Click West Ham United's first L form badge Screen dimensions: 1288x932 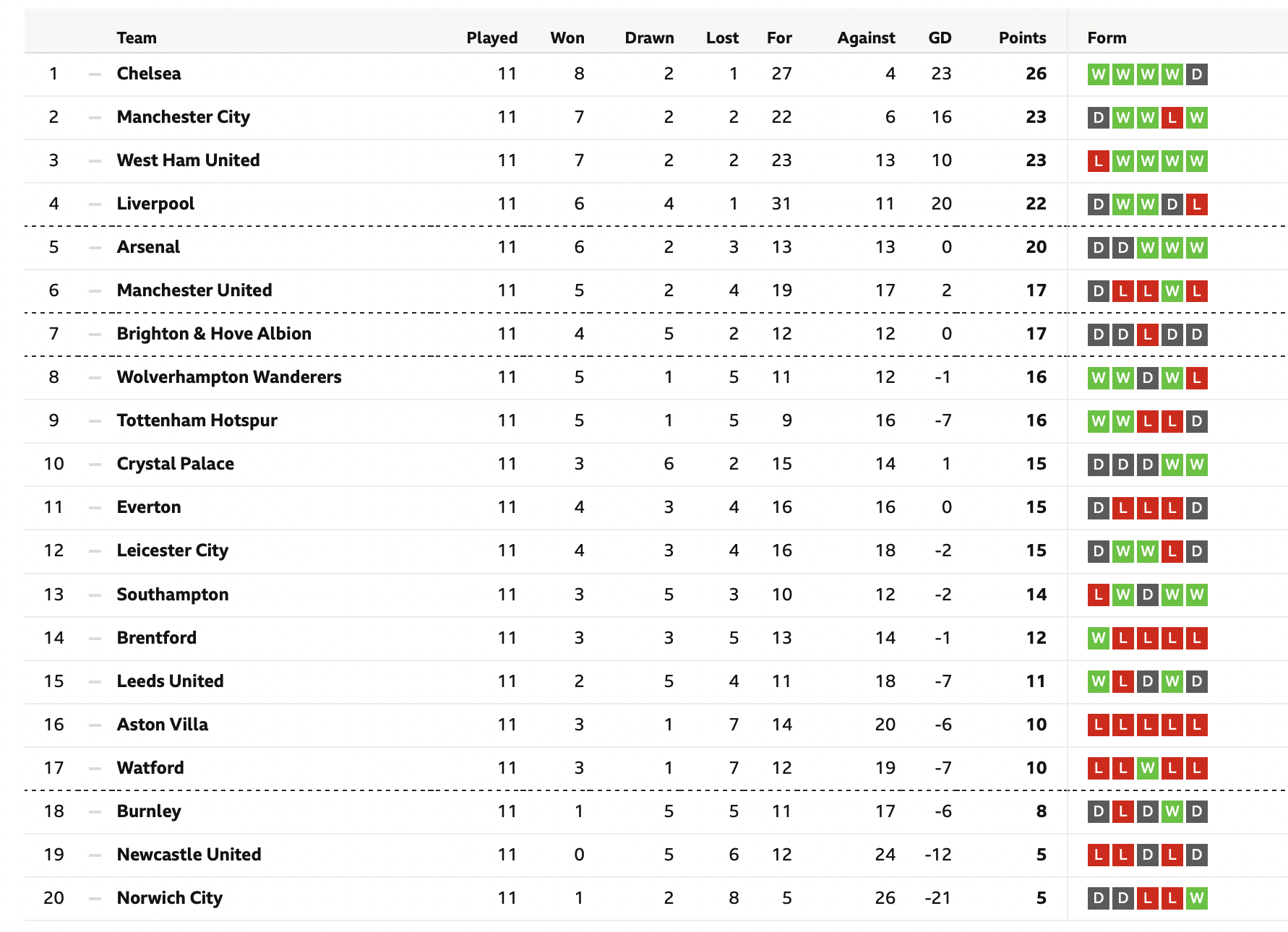[x=1099, y=161]
